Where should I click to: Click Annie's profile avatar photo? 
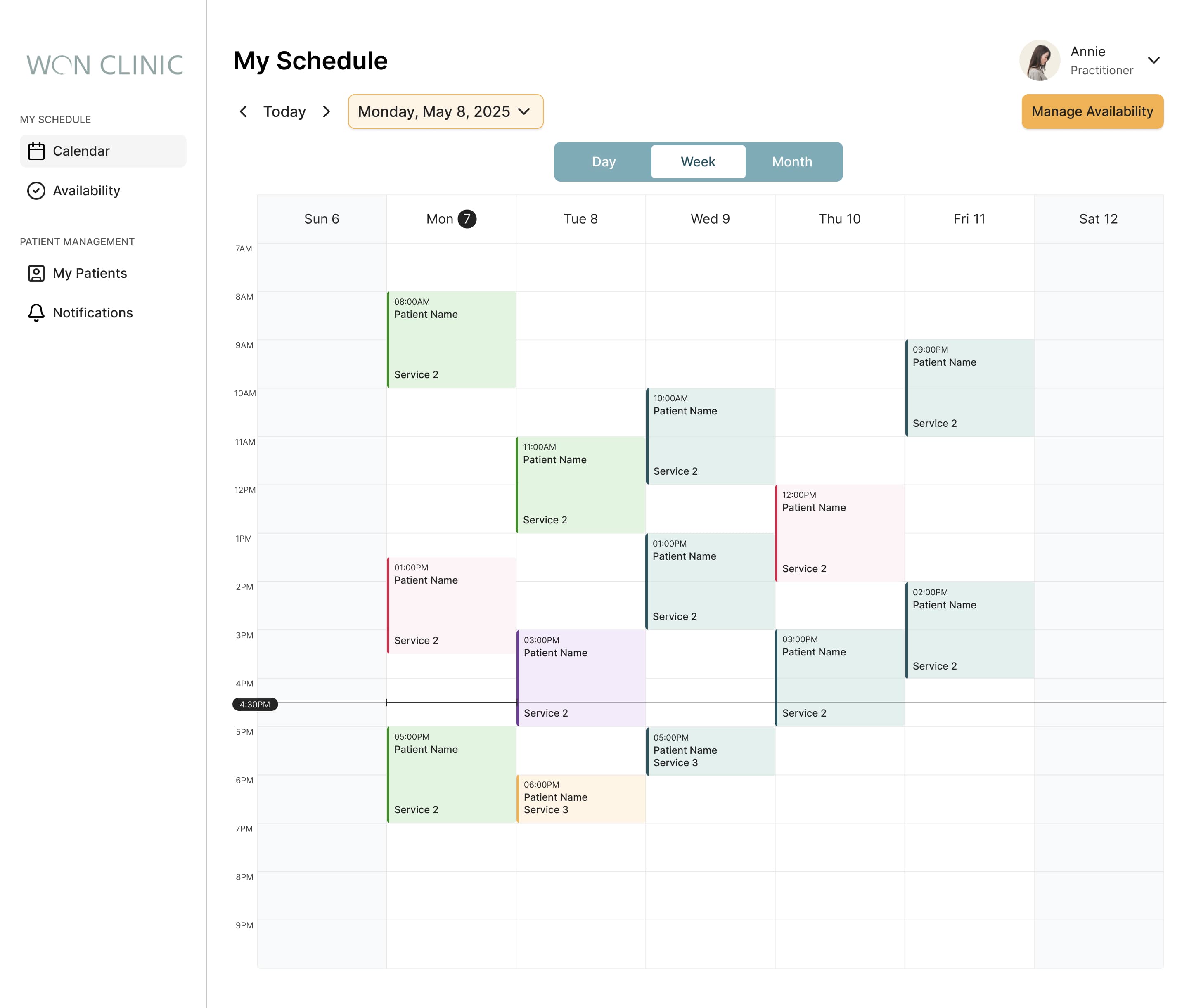[1040, 61]
